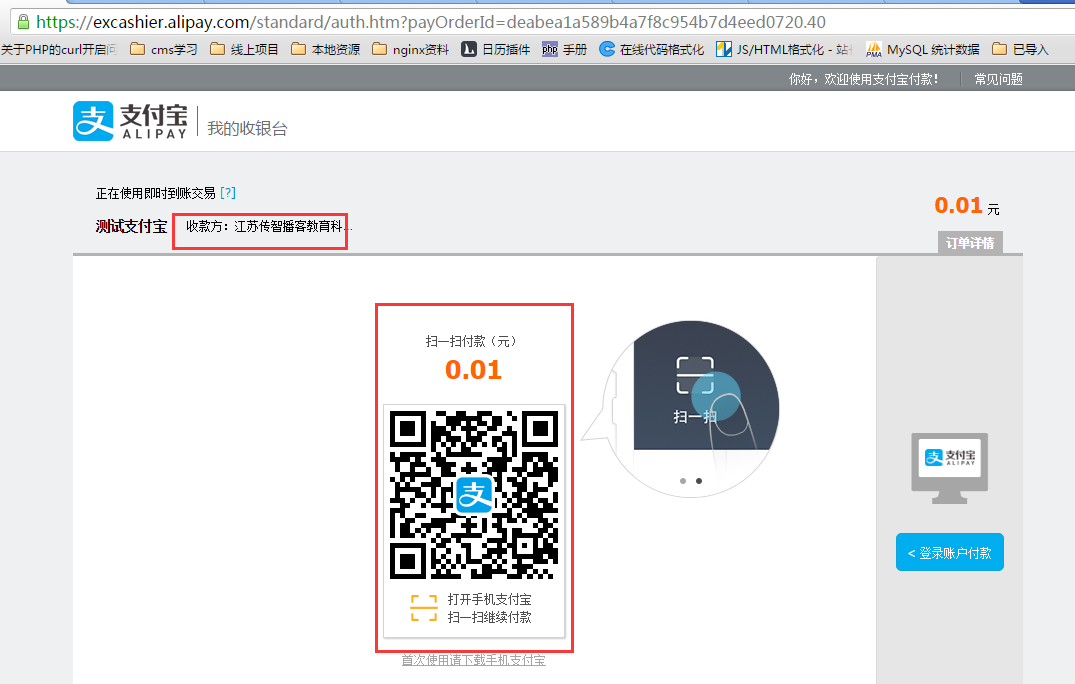1075x684 pixels.
Task: Expand the 本地资源 bookmark folder
Action: pos(325,49)
